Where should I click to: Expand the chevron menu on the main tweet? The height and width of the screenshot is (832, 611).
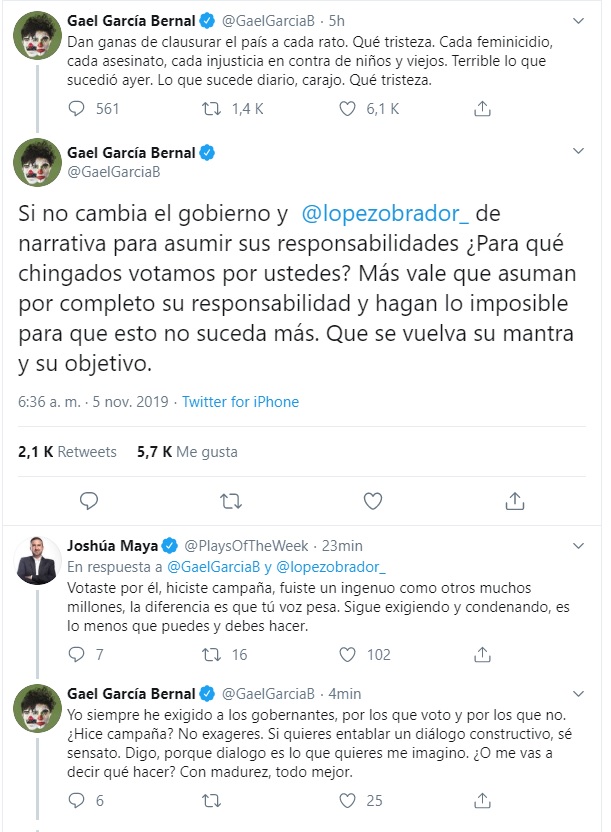pyautogui.click(x=577, y=150)
